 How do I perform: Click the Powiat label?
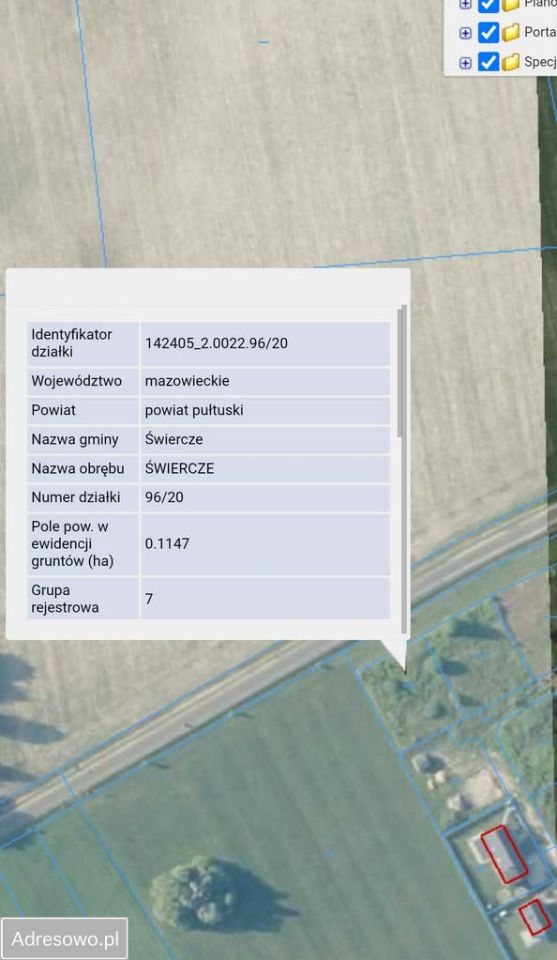[x=53, y=410]
